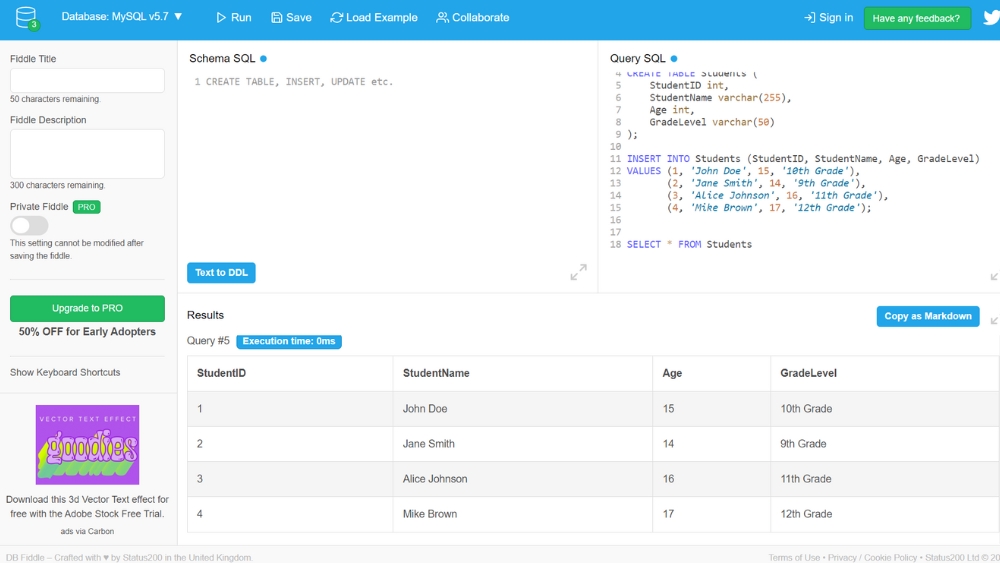The width and height of the screenshot is (1000, 563).
Task: Click the Save floppy disk icon
Action: [x=277, y=17]
